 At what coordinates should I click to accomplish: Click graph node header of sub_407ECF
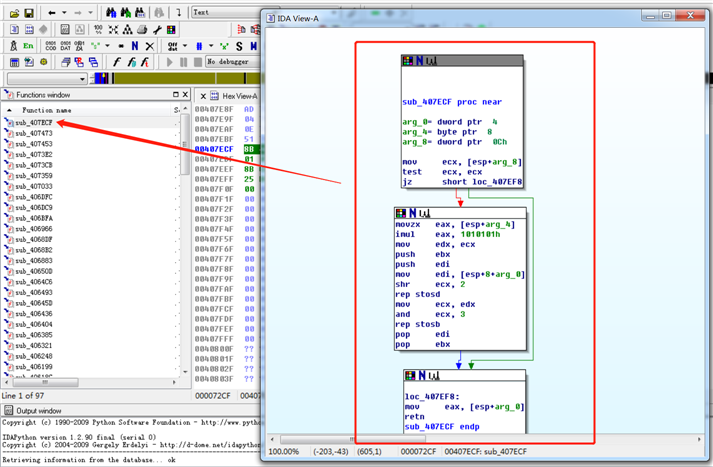click(462, 61)
